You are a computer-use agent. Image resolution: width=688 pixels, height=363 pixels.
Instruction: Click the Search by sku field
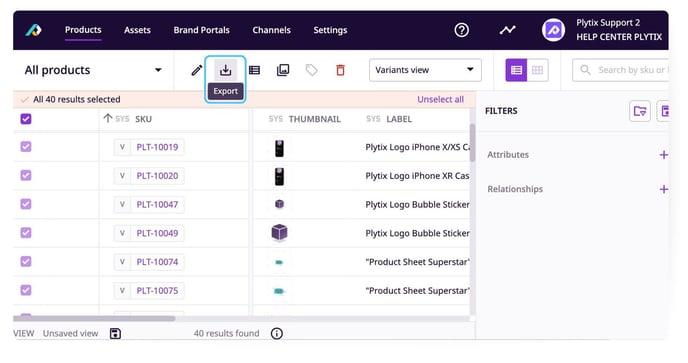click(620, 70)
